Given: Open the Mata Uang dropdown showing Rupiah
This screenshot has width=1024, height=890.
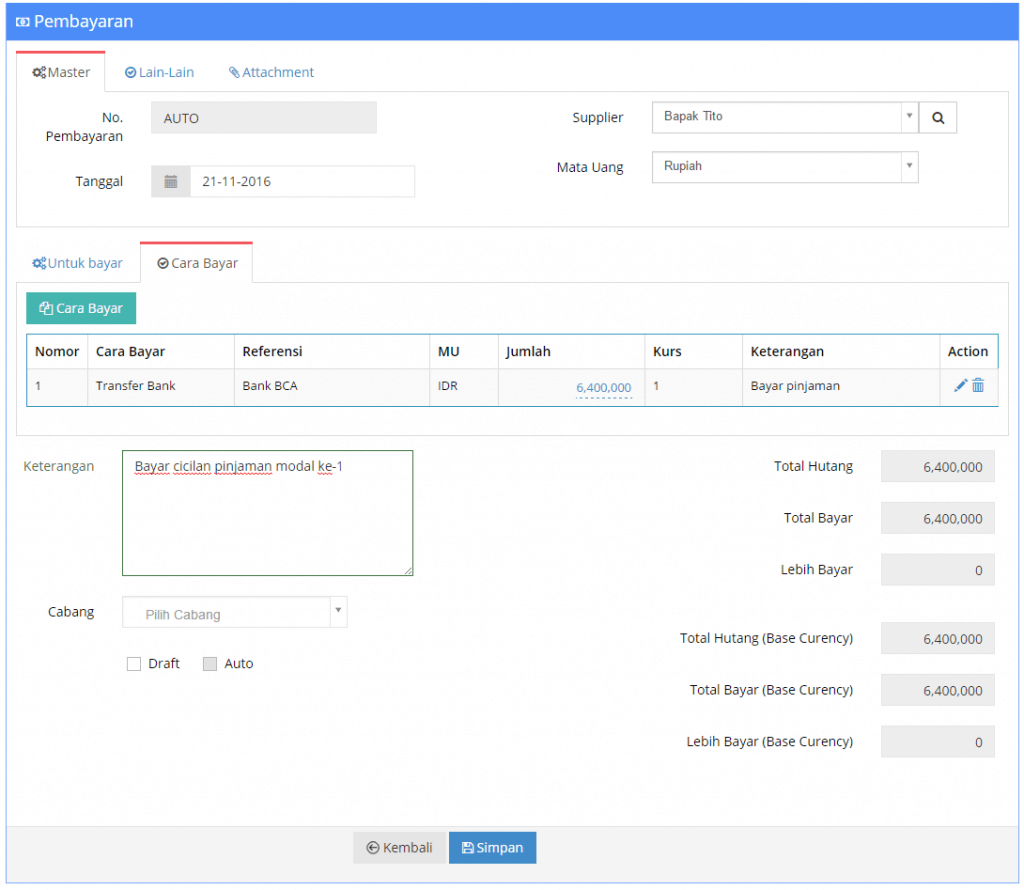Looking at the screenshot, I should click(785, 167).
